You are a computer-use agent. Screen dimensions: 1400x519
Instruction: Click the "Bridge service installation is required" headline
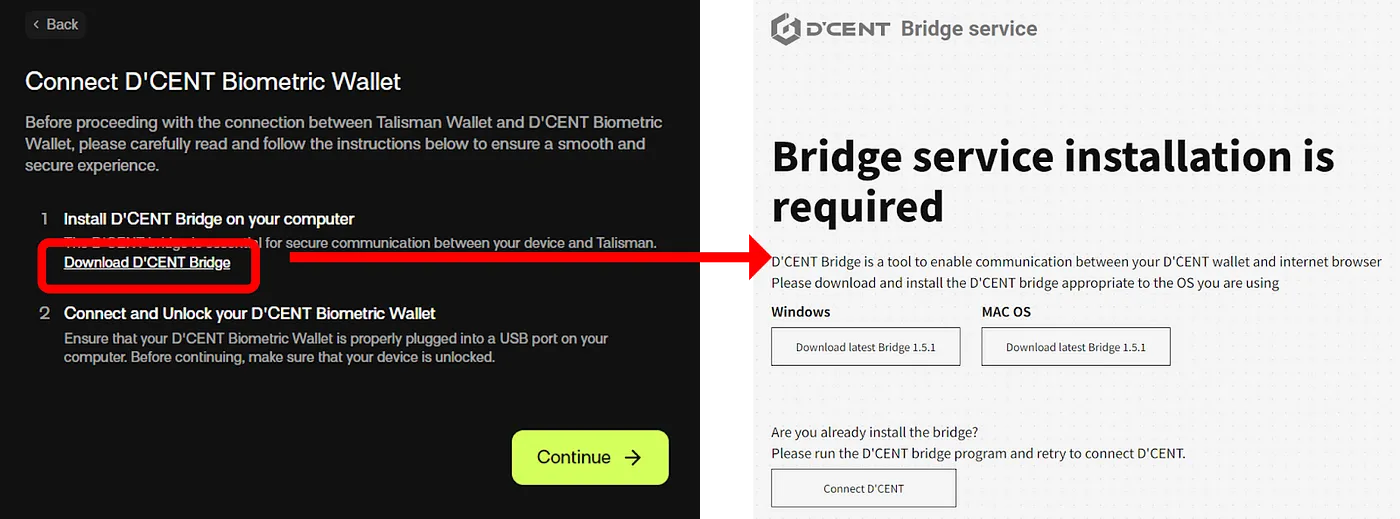pyautogui.click(x=1052, y=181)
